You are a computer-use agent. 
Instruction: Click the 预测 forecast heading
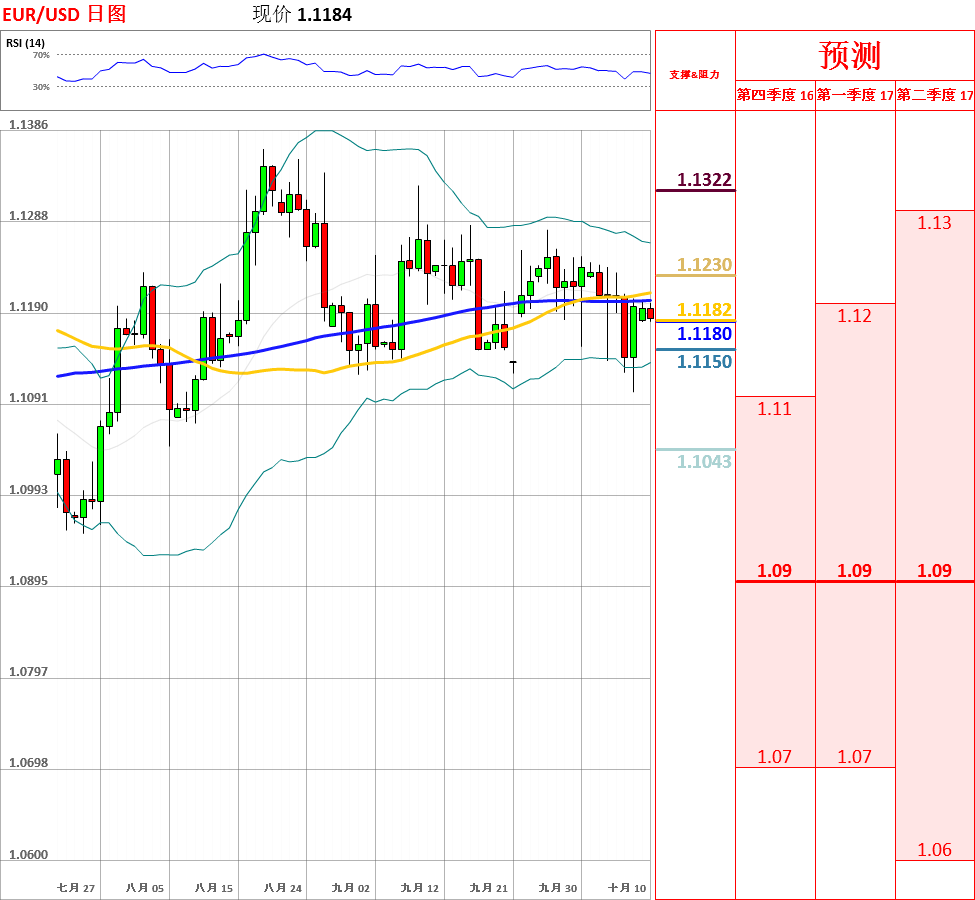[x=850, y=55]
